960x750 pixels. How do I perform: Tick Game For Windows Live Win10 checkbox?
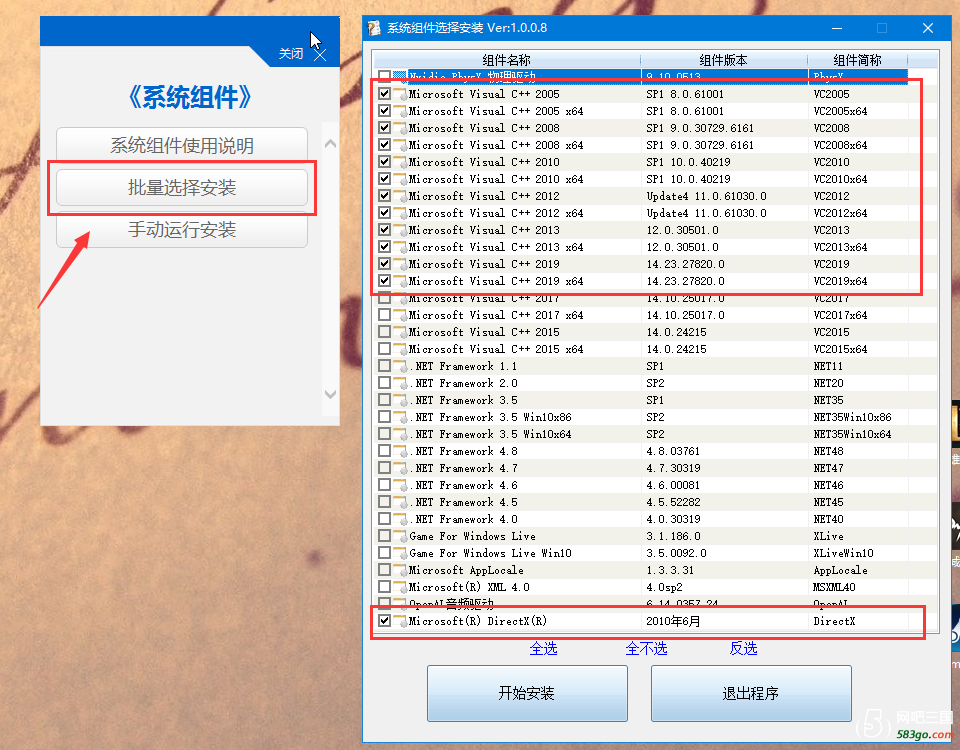coord(384,553)
